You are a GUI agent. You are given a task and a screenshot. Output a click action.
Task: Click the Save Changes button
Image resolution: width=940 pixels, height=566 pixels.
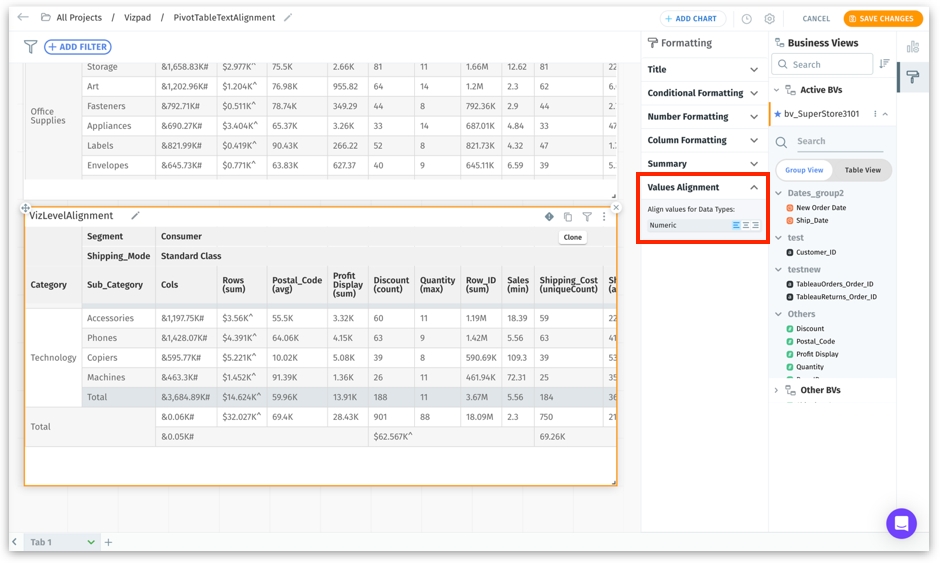click(x=882, y=19)
